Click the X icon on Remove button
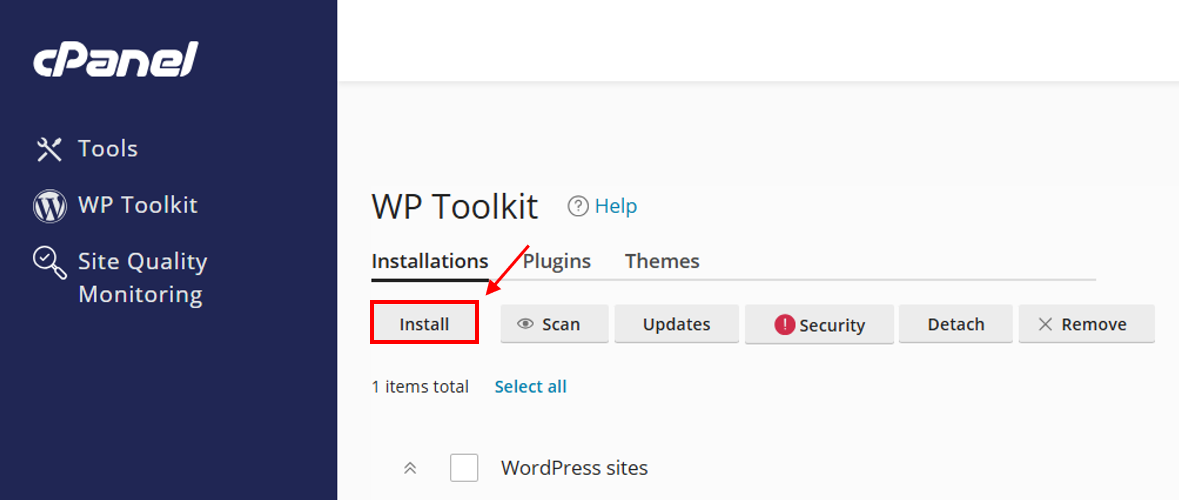1179x500 pixels. (1045, 324)
